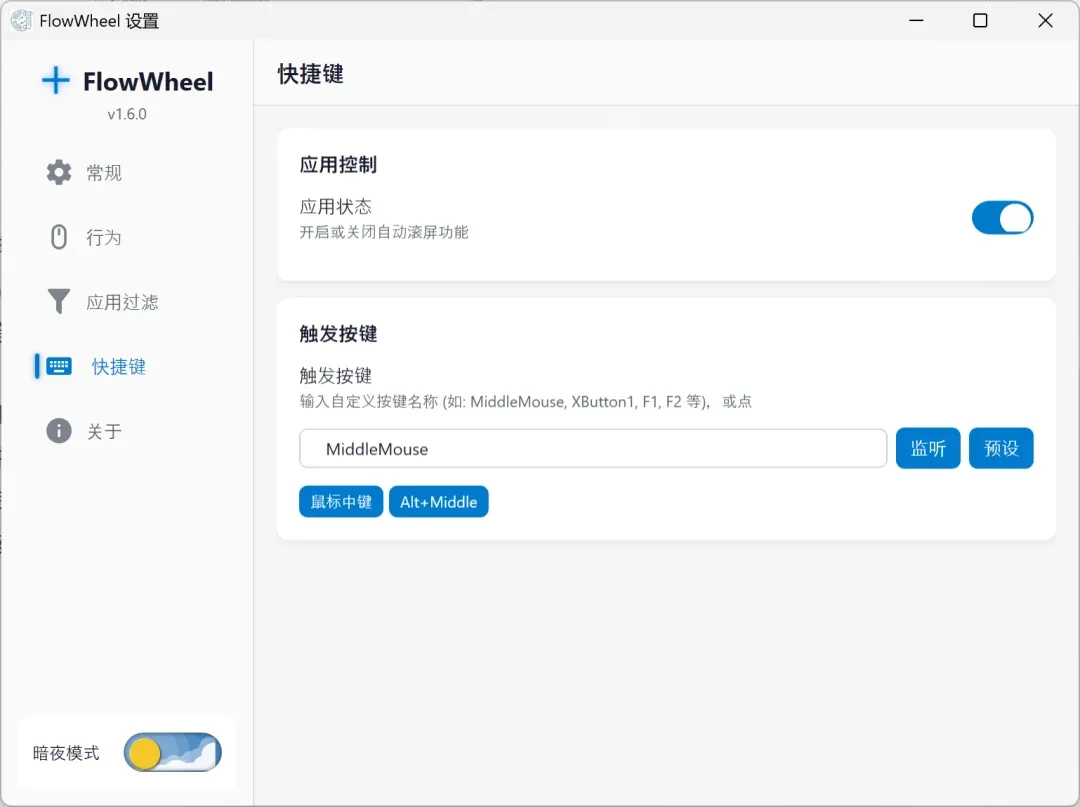This screenshot has height=807, width=1080.
Task: Maximize the FlowWheel 设置 window
Action: [x=980, y=21]
